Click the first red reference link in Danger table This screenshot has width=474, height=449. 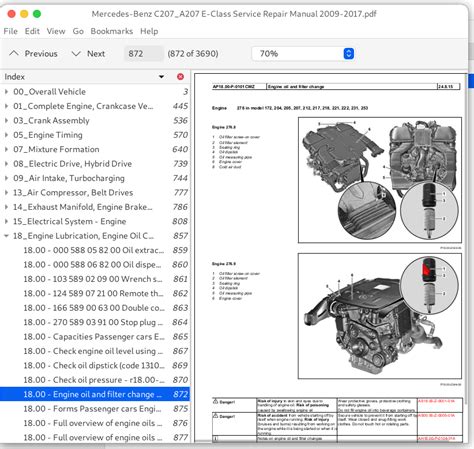pyautogui.click(x=436, y=401)
